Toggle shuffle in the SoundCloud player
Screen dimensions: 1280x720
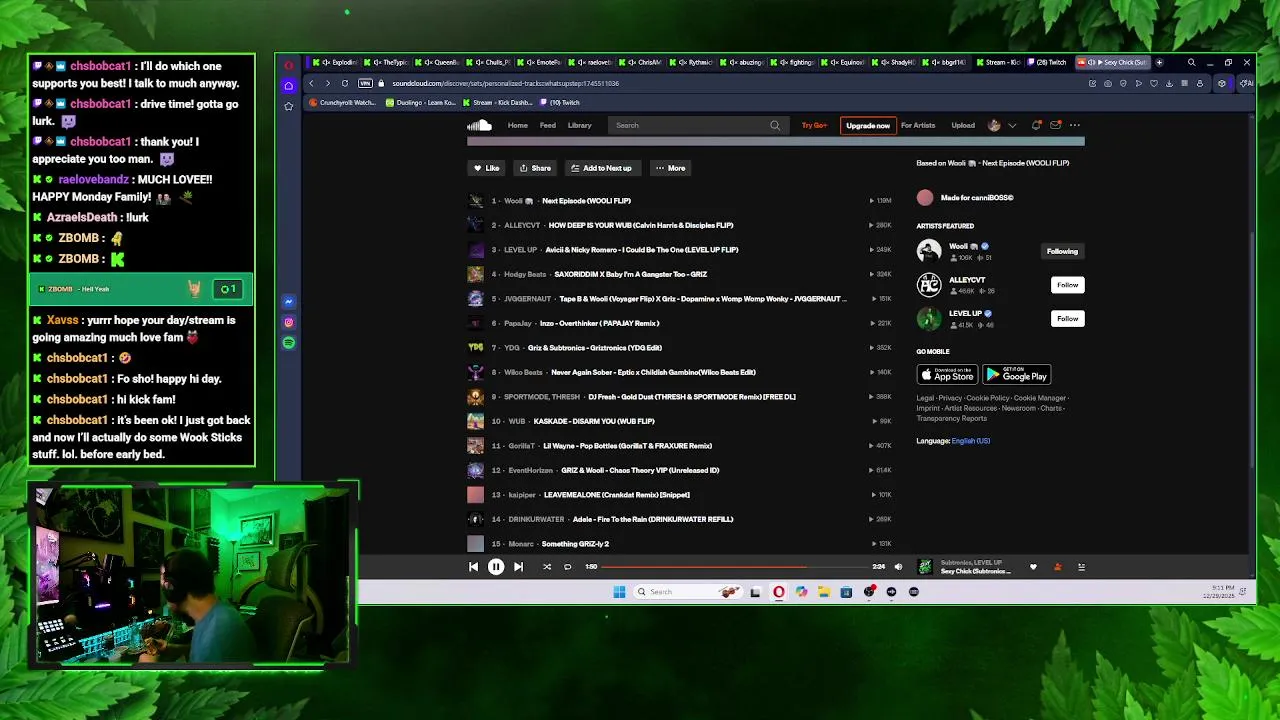tap(547, 567)
